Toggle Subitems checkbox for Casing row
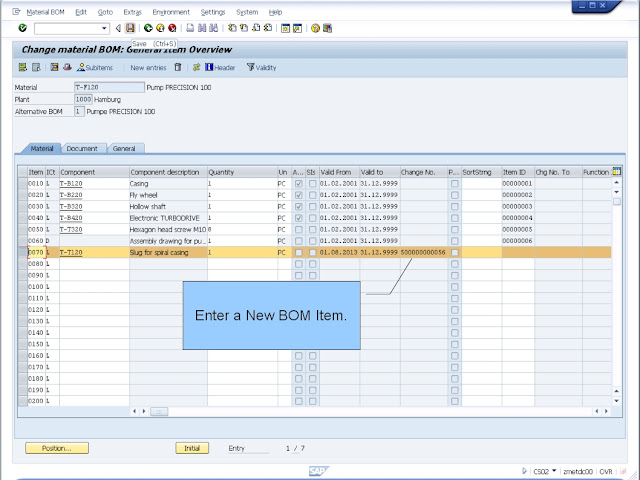 pos(313,184)
